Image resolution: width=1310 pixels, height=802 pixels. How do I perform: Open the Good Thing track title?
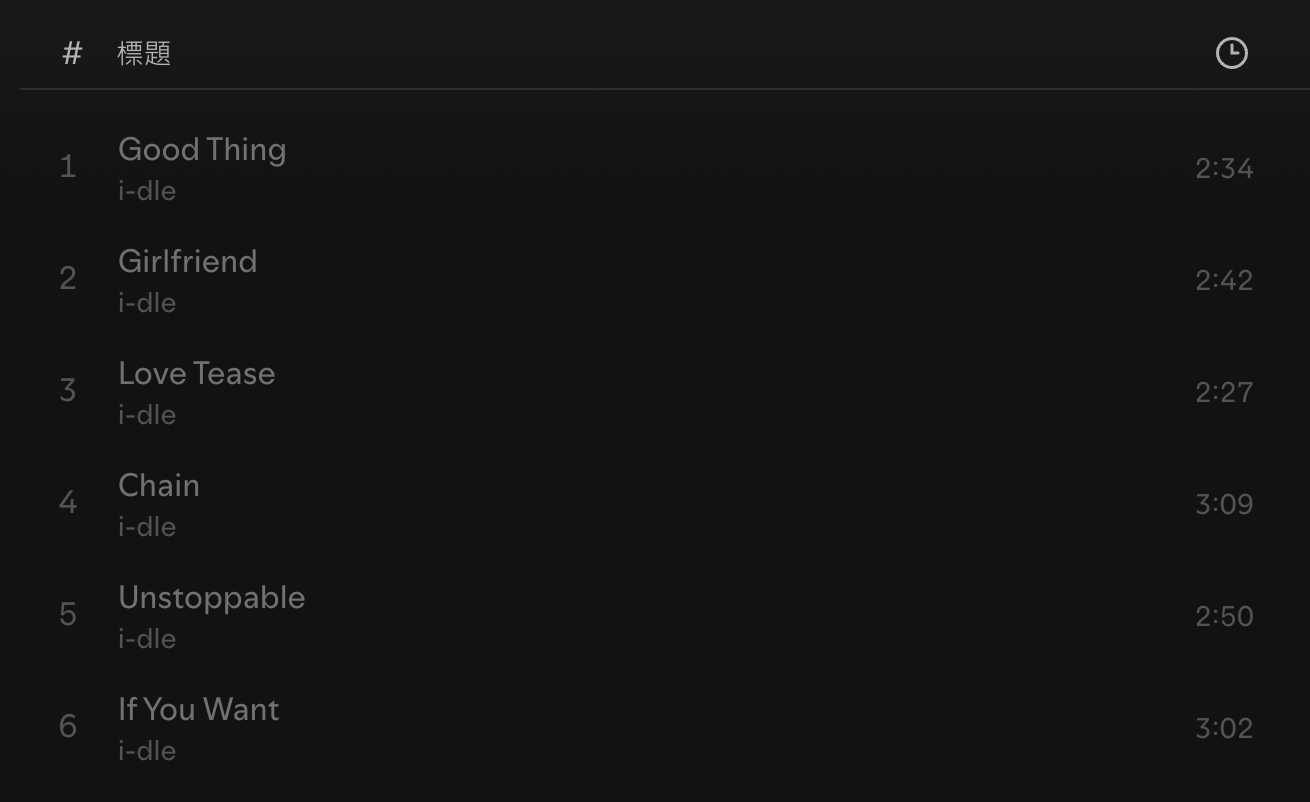coord(202,150)
